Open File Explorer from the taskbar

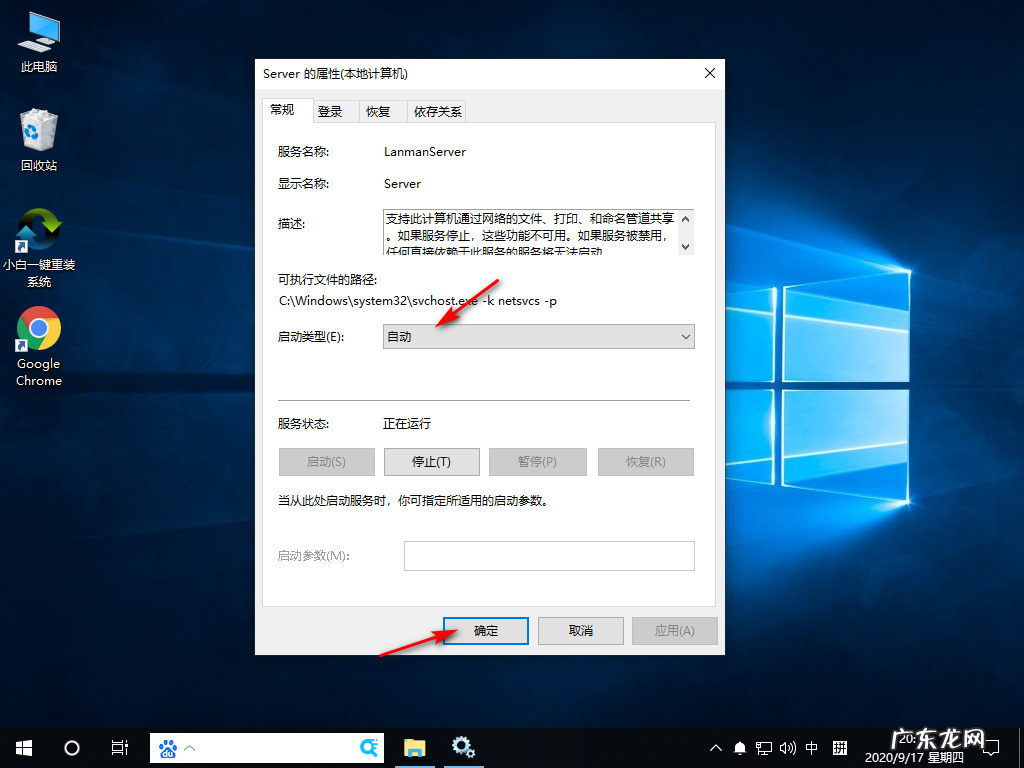click(414, 747)
